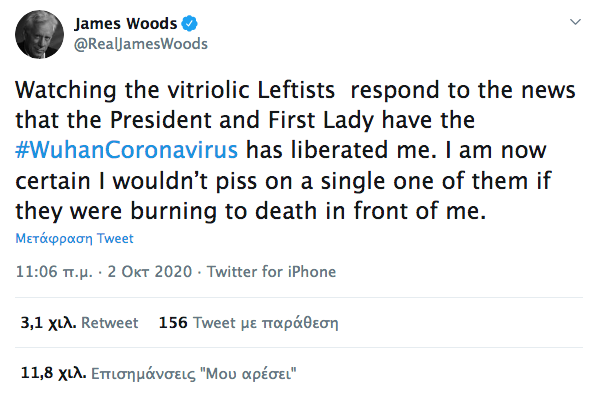Open James Woods' profile avatar photo
The image size is (598, 395).
(x=39, y=34)
